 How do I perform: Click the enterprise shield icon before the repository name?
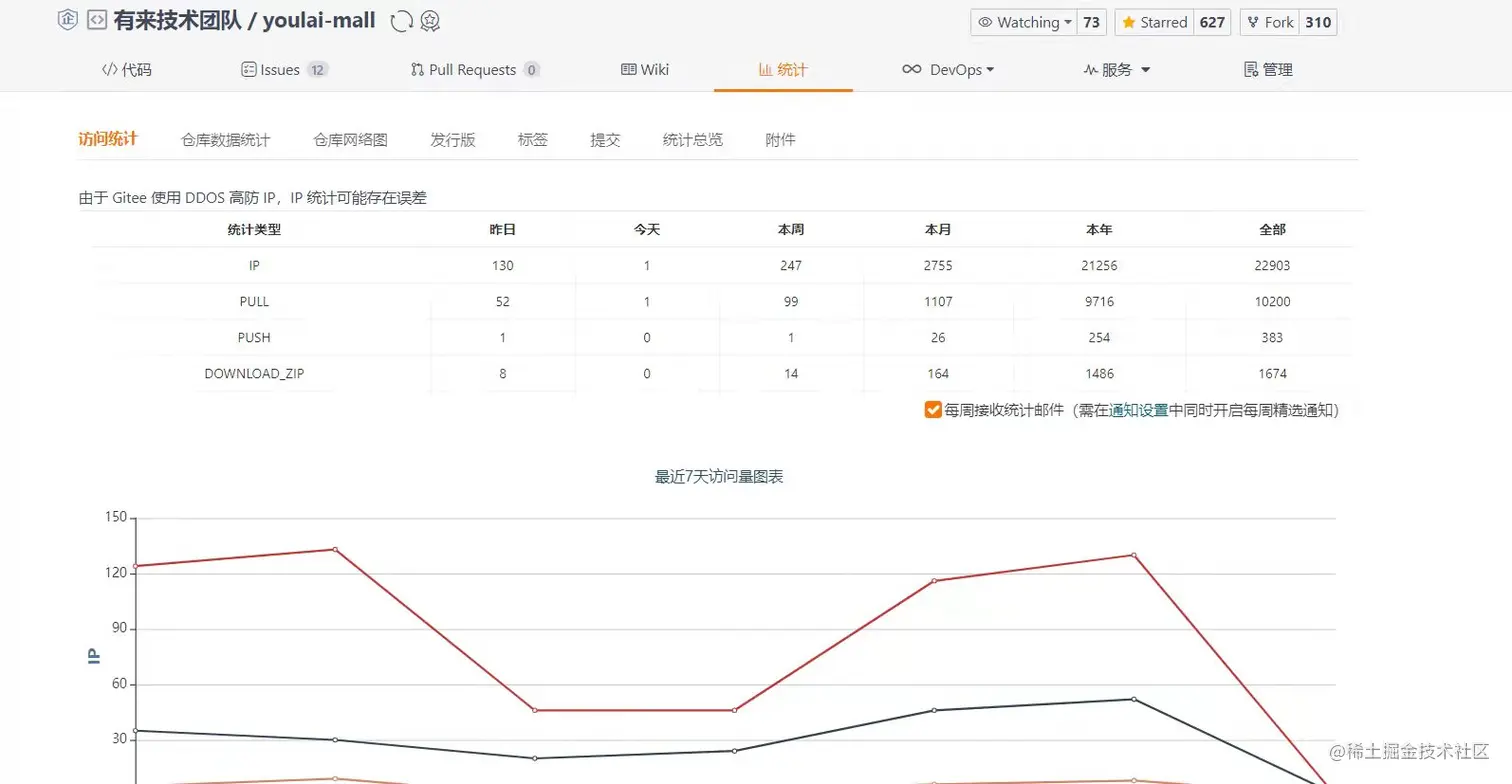[68, 20]
